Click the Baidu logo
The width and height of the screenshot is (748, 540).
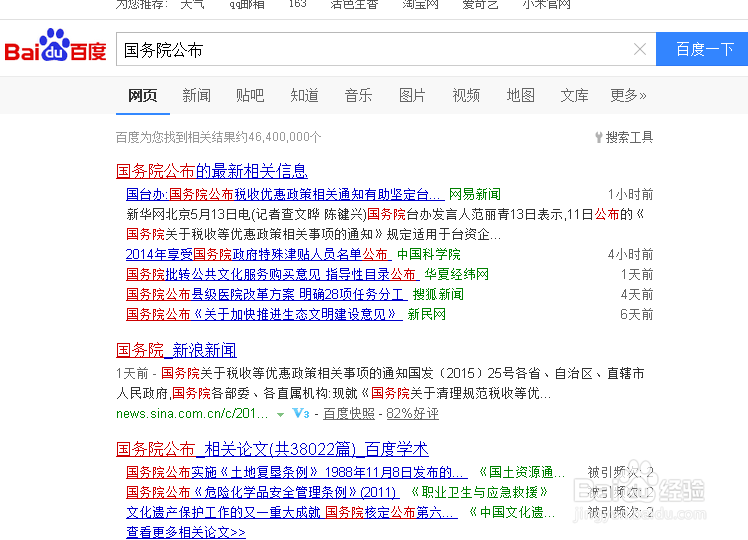(55, 45)
